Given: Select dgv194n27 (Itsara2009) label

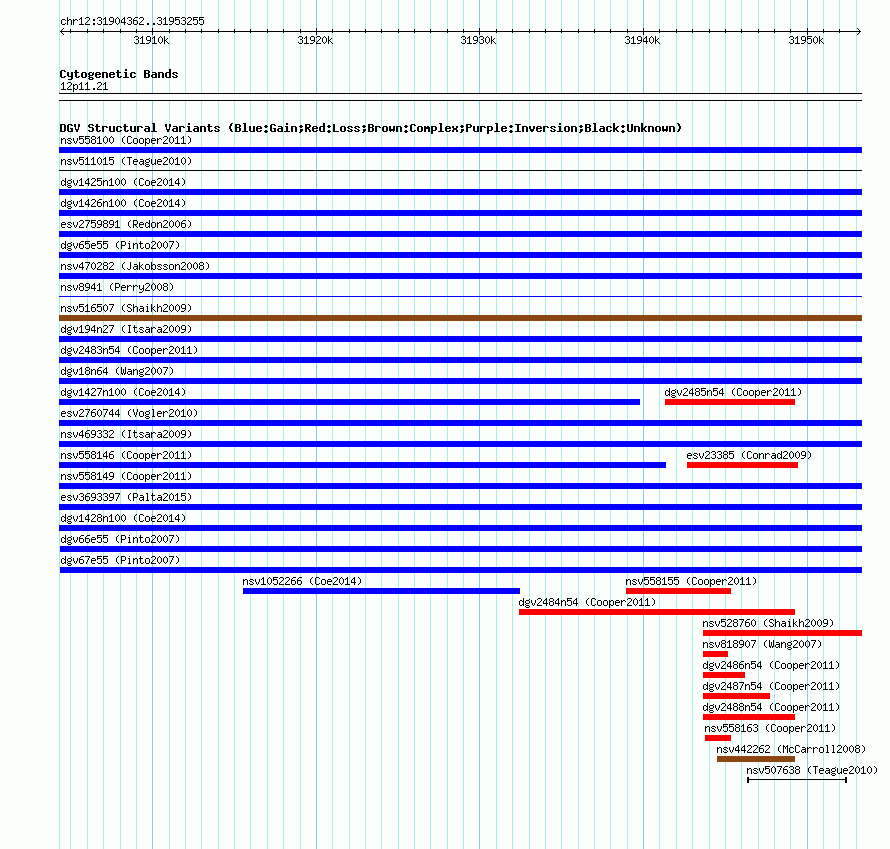Looking at the screenshot, I should tap(126, 329).
